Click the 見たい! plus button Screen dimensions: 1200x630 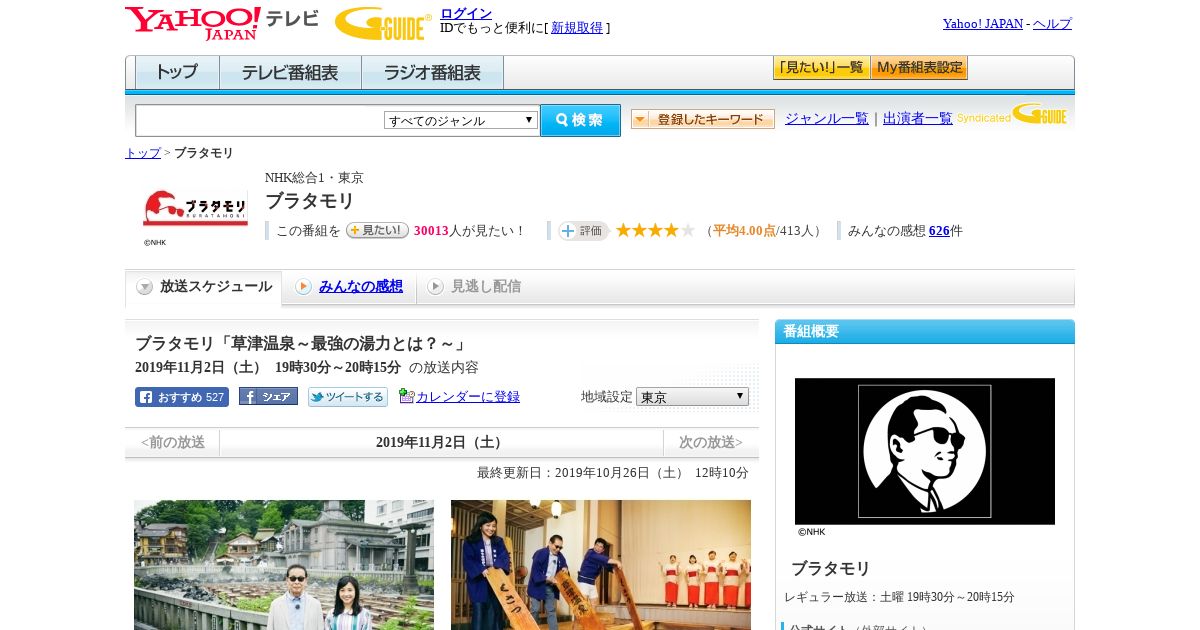coord(377,230)
